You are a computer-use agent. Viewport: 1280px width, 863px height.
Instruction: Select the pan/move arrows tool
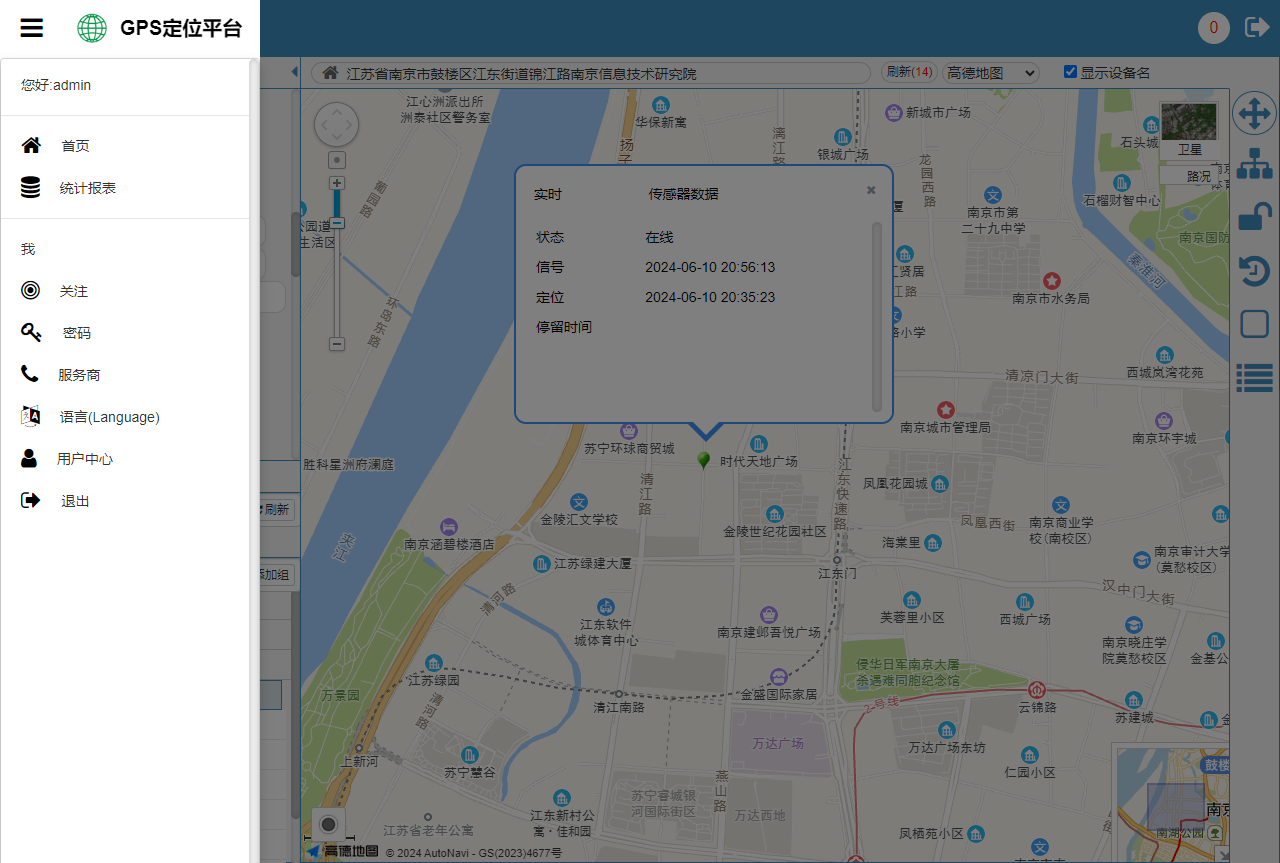pyautogui.click(x=1254, y=114)
